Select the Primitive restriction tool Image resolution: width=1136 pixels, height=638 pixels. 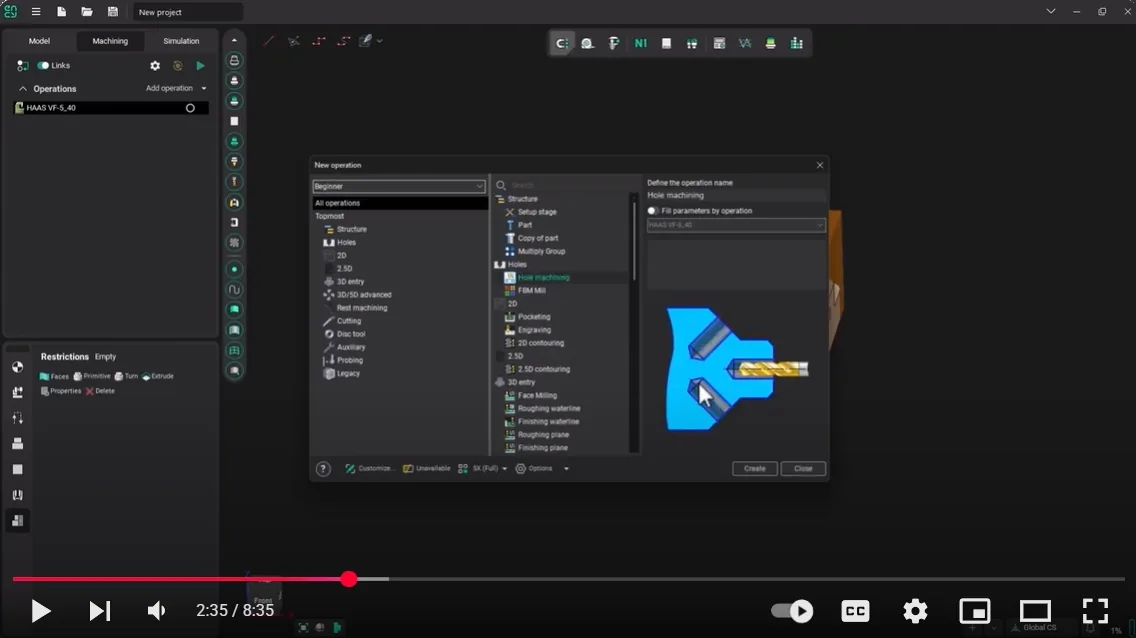[92, 377]
